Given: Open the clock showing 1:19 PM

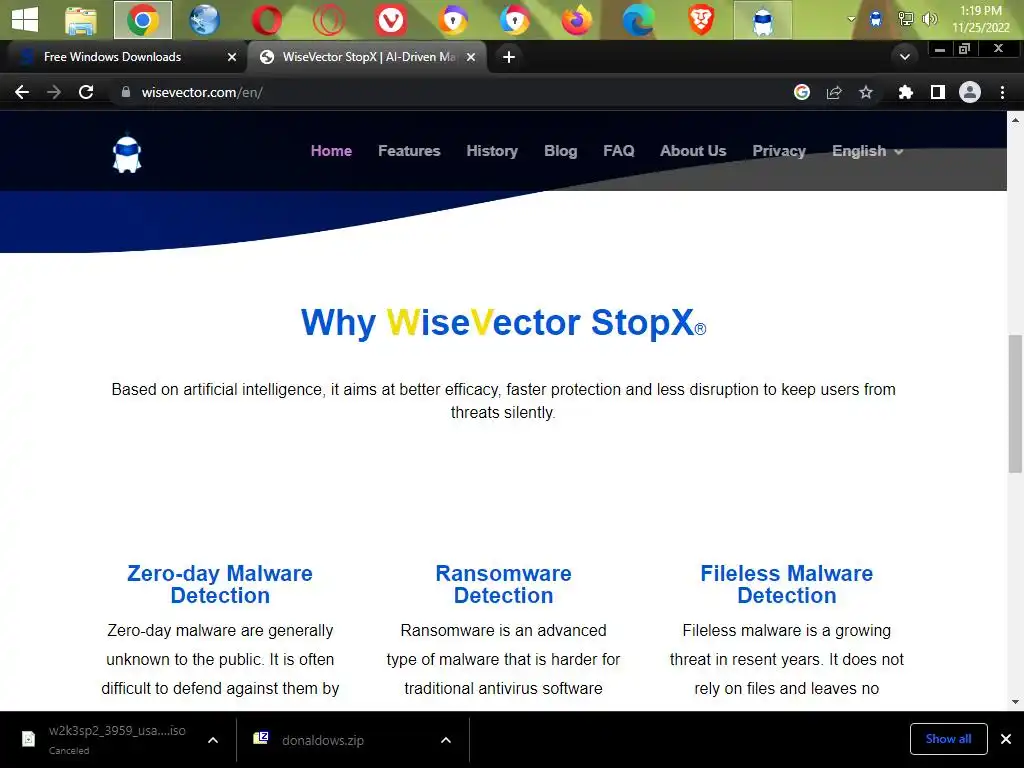Looking at the screenshot, I should click(980, 19).
